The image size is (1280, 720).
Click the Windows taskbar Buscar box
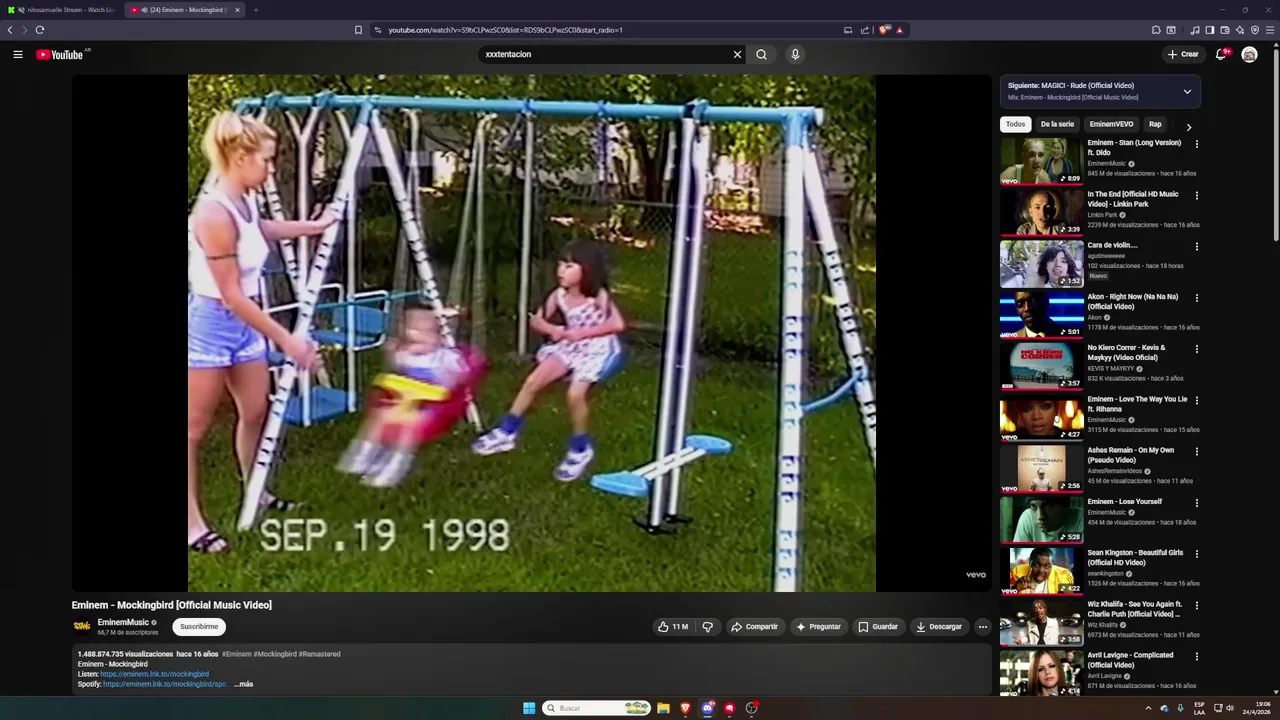pos(596,708)
